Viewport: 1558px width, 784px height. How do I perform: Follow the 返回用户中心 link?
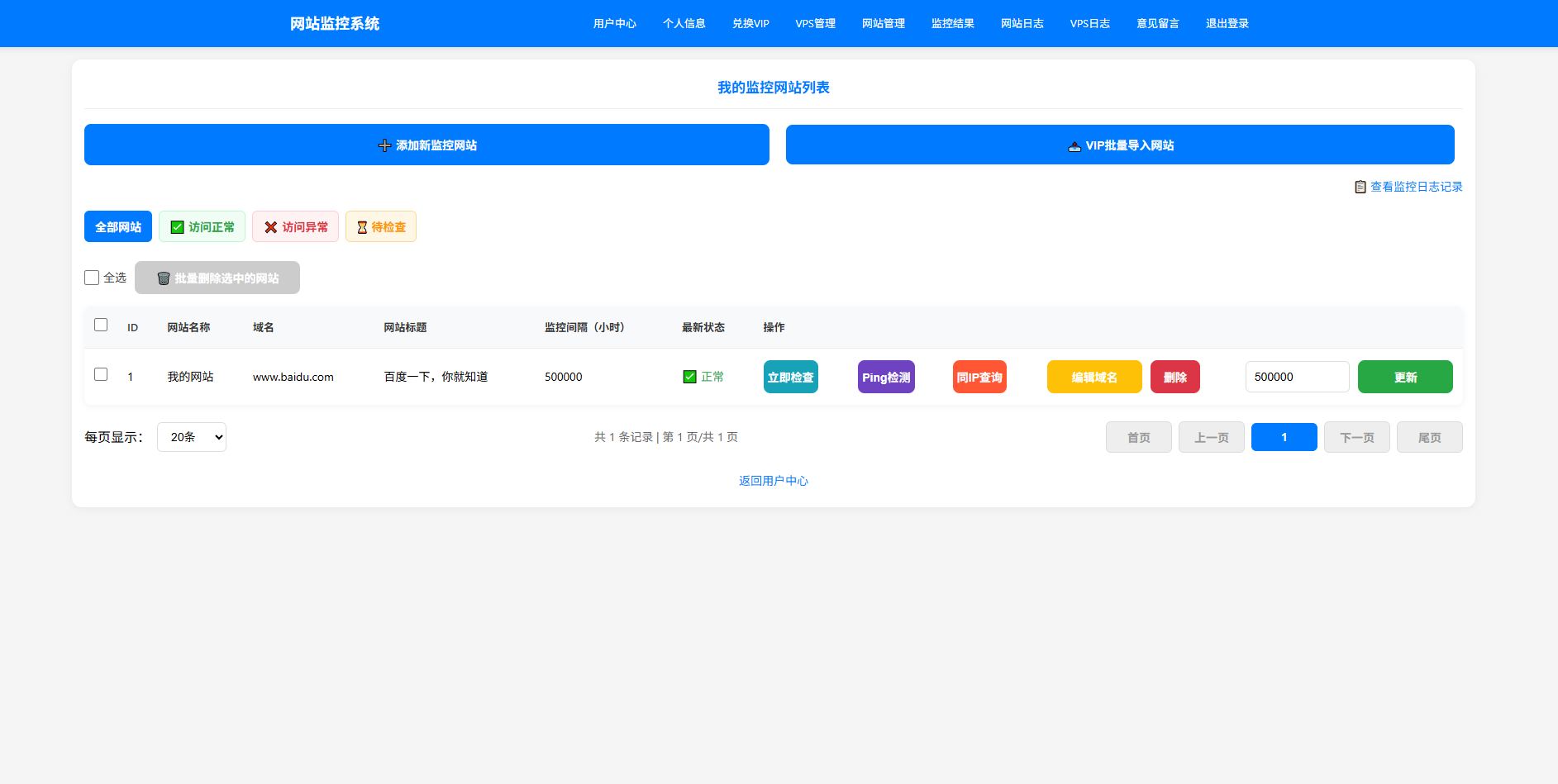(773, 481)
